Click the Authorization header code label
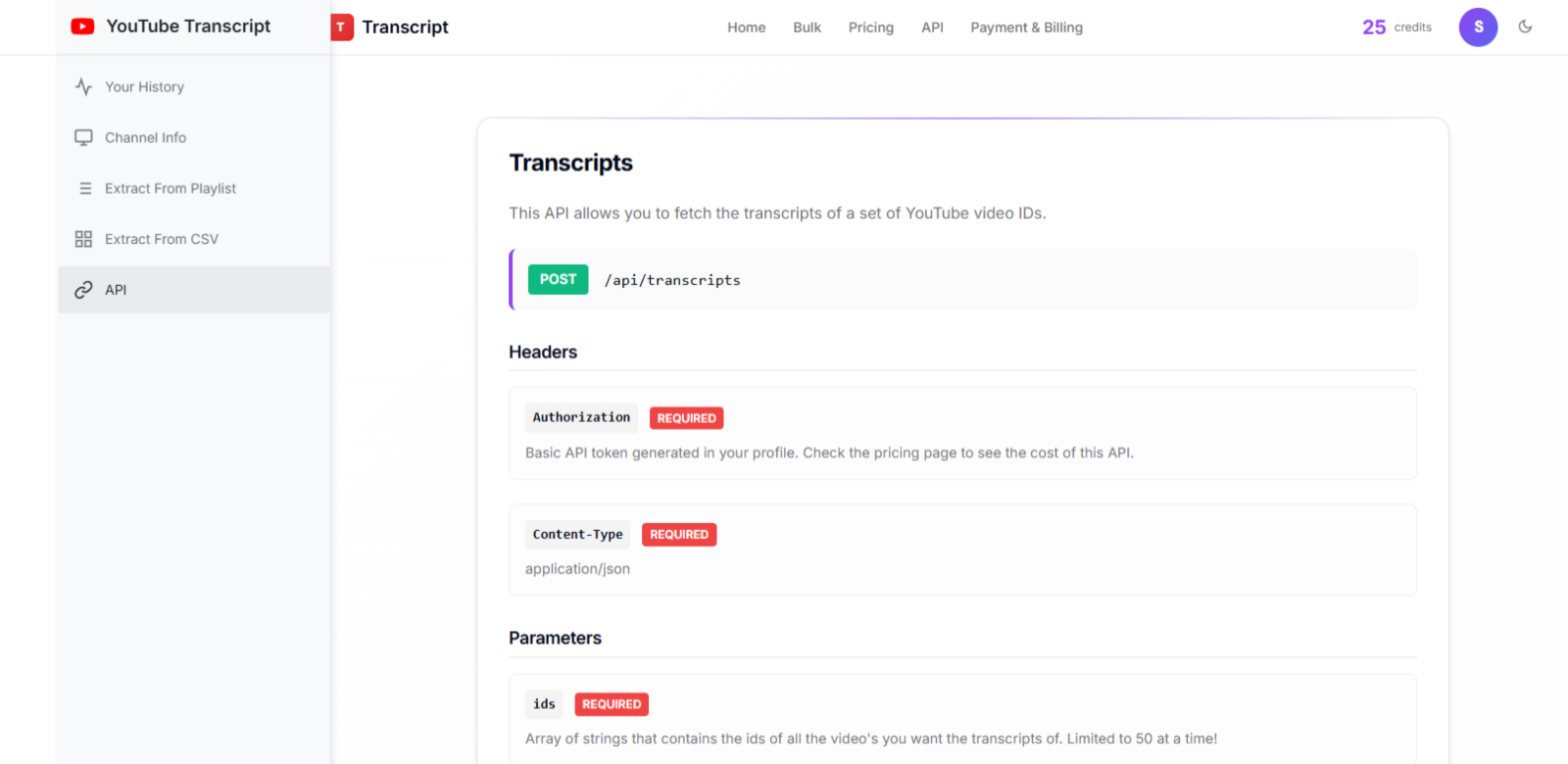 point(581,417)
